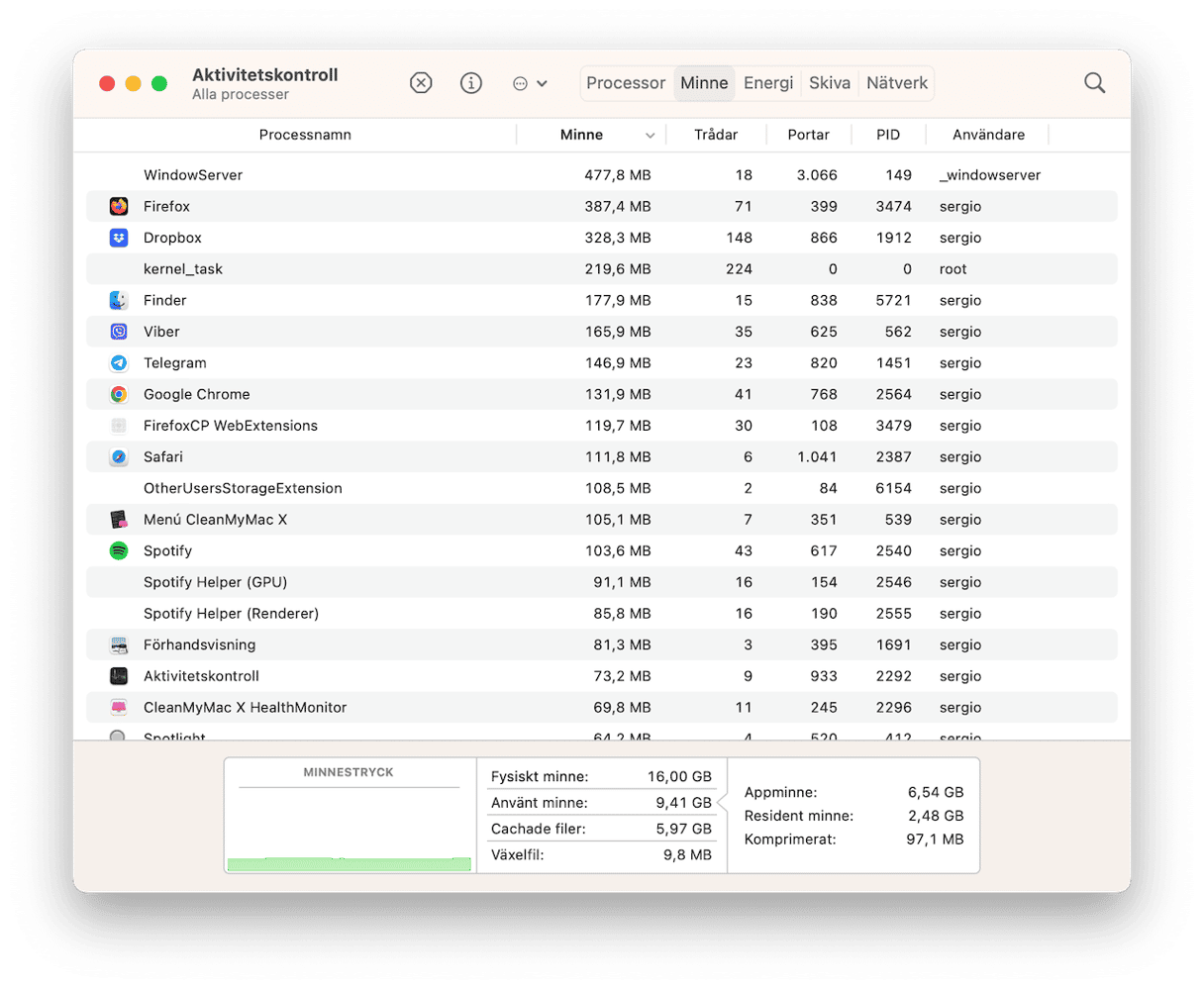Switch to the Nätverk tab

pos(896,83)
